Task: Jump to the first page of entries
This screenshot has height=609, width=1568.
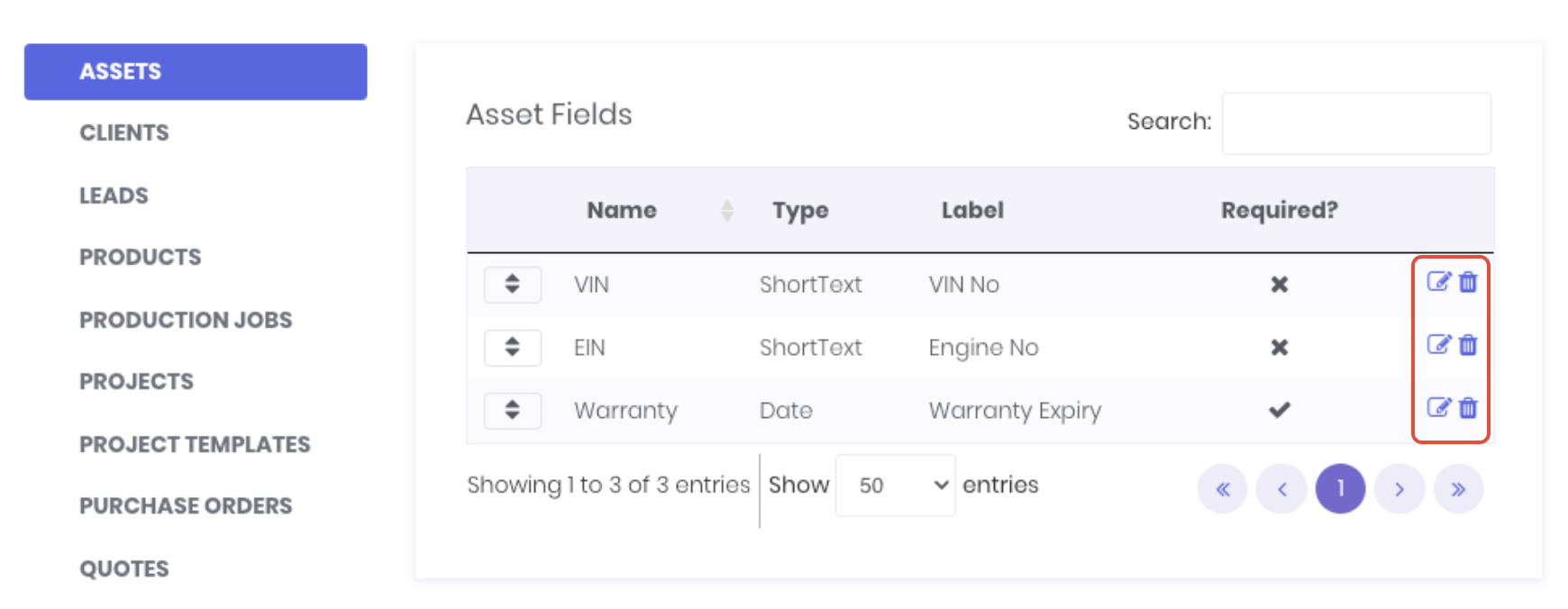Action: (x=1223, y=489)
